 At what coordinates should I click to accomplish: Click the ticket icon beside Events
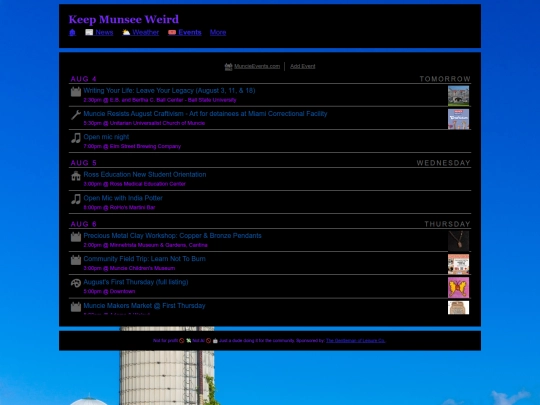pyautogui.click(x=172, y=32)
